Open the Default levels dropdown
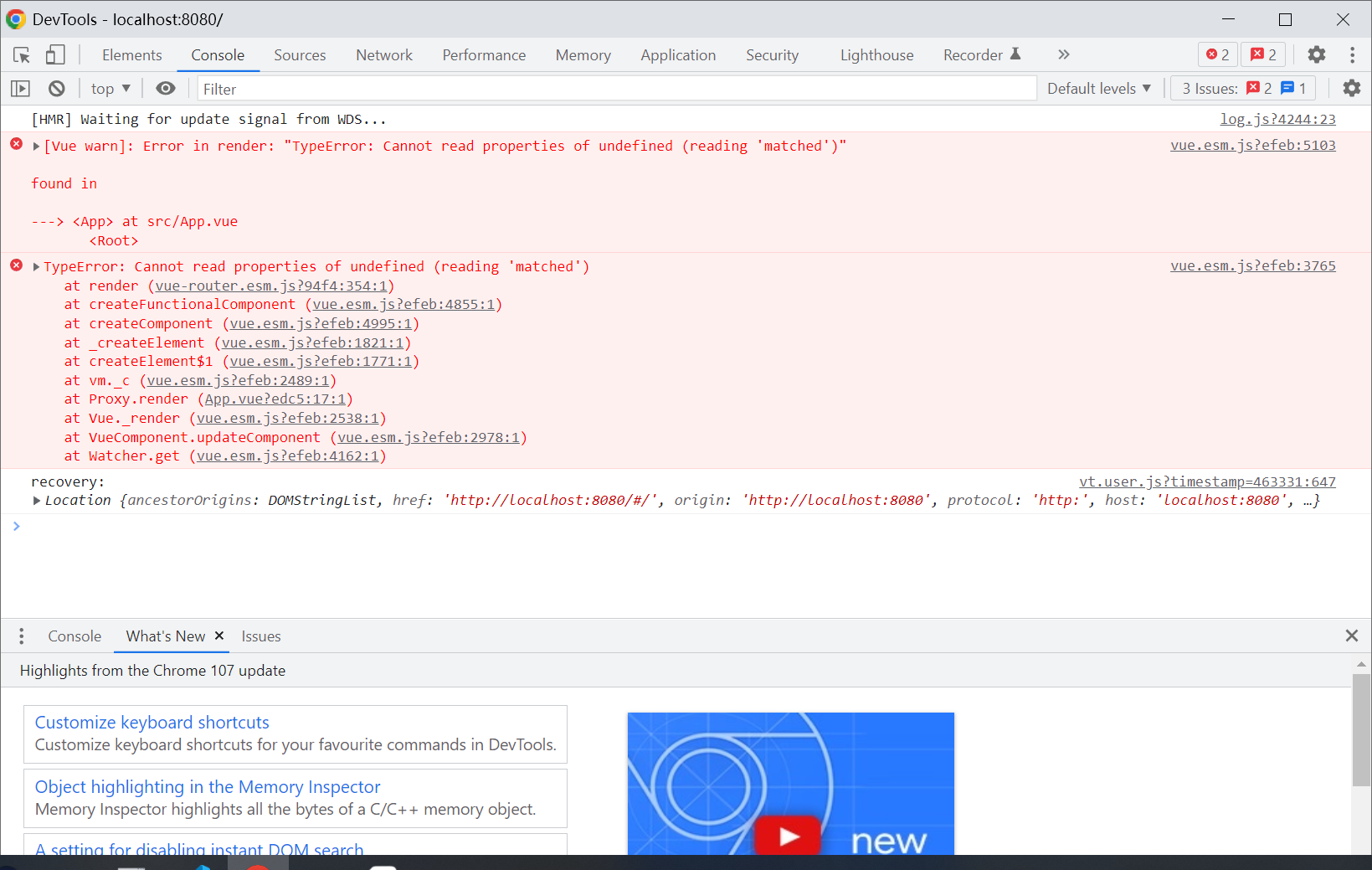The width and height of the screenshot is (1372, 870). tap(1099, 88)
